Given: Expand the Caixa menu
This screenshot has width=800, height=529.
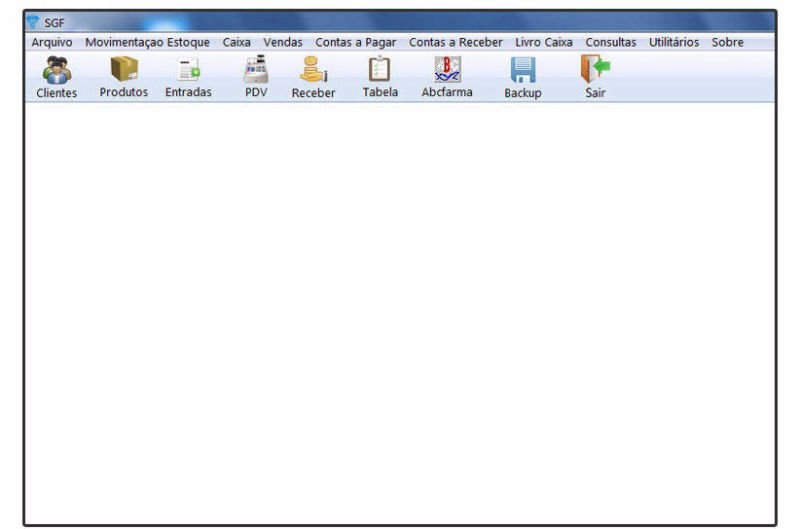Looking at the screenshot, I should pos(236,43).
